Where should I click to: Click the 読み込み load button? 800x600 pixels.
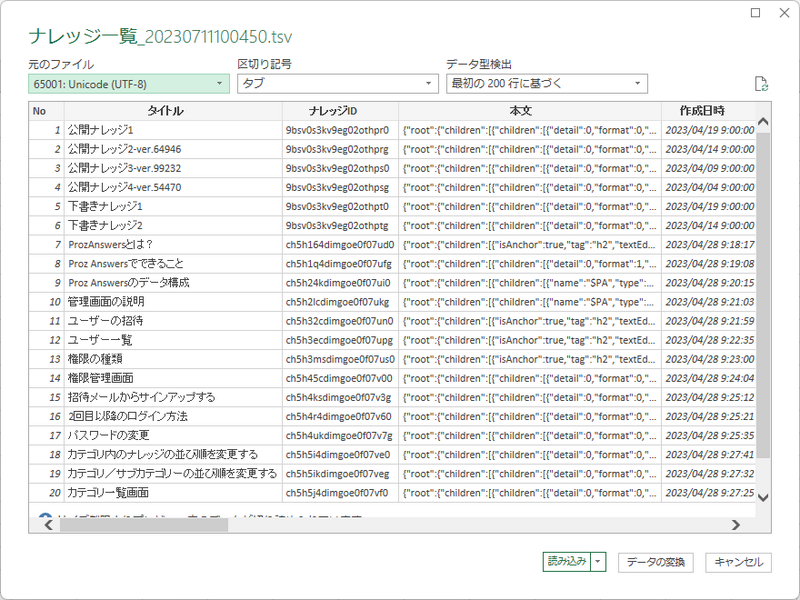567,562
